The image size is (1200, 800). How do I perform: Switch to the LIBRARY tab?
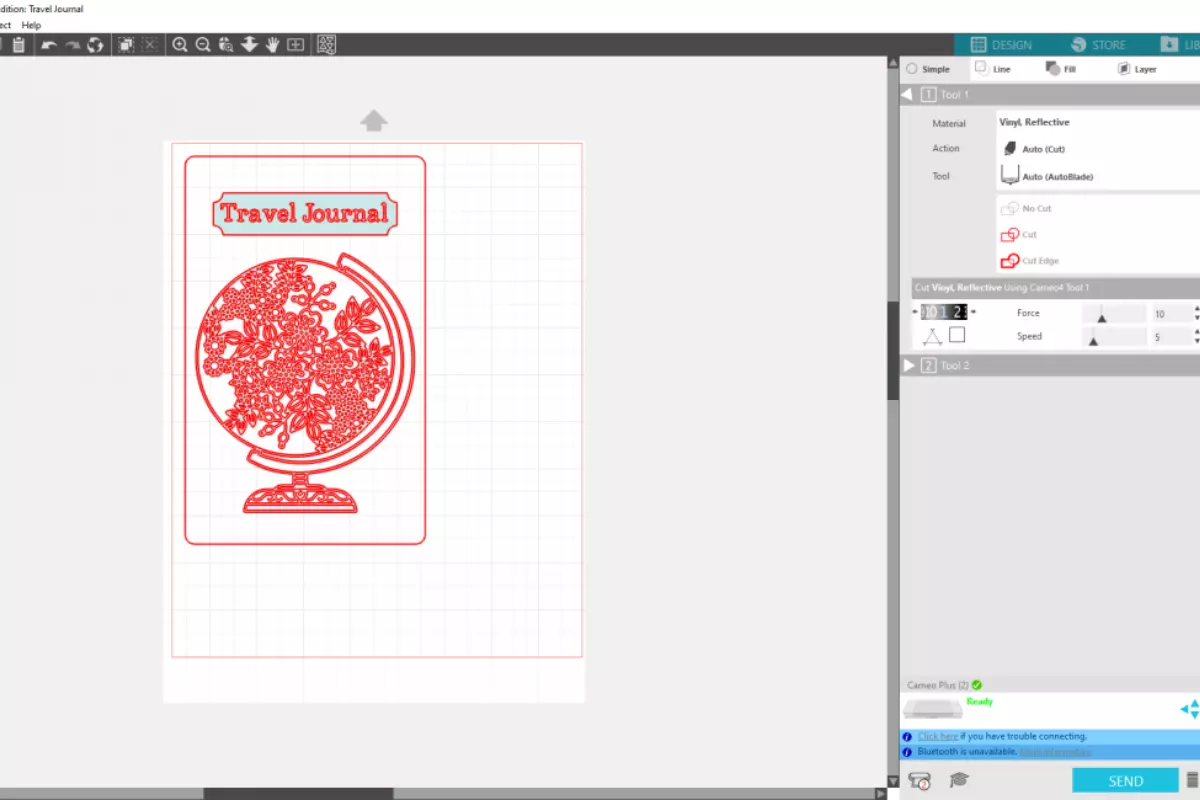1180,45
